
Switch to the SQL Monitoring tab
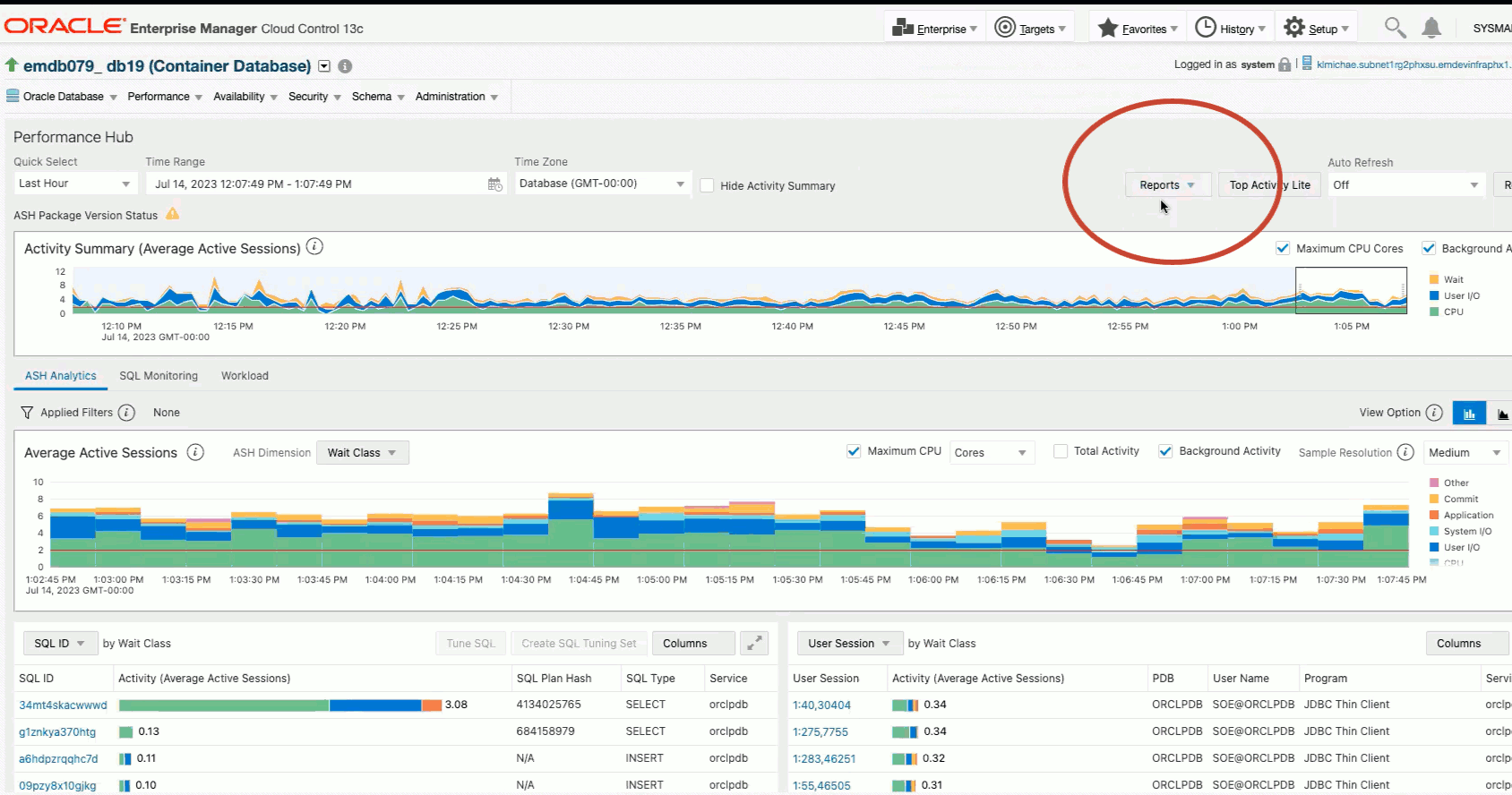point(159,376)
